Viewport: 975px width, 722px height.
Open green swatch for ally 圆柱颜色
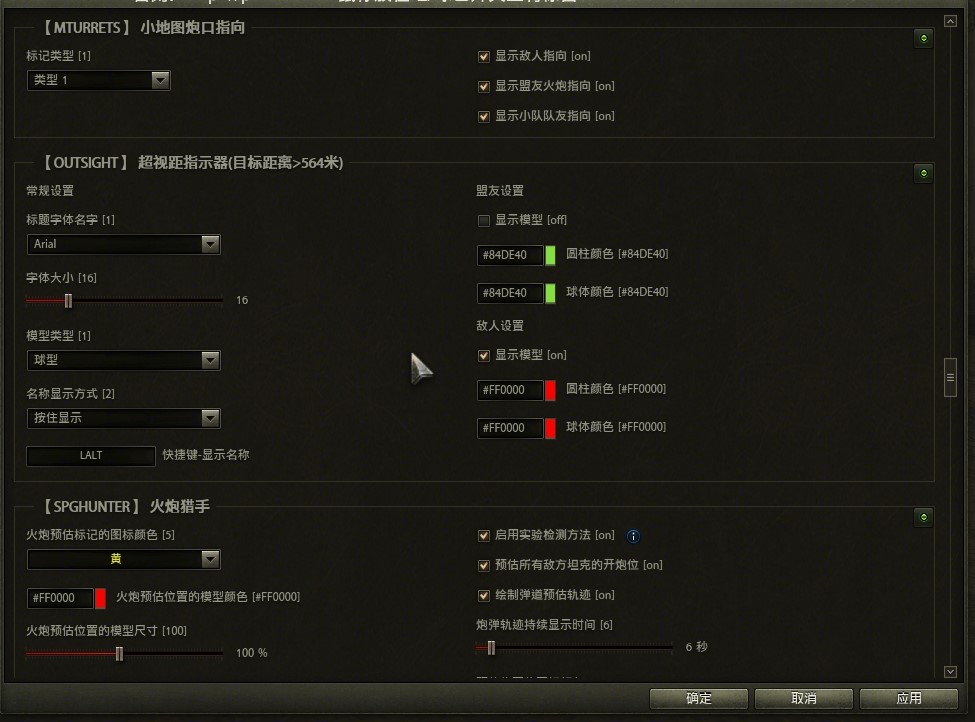coord(550,256)
